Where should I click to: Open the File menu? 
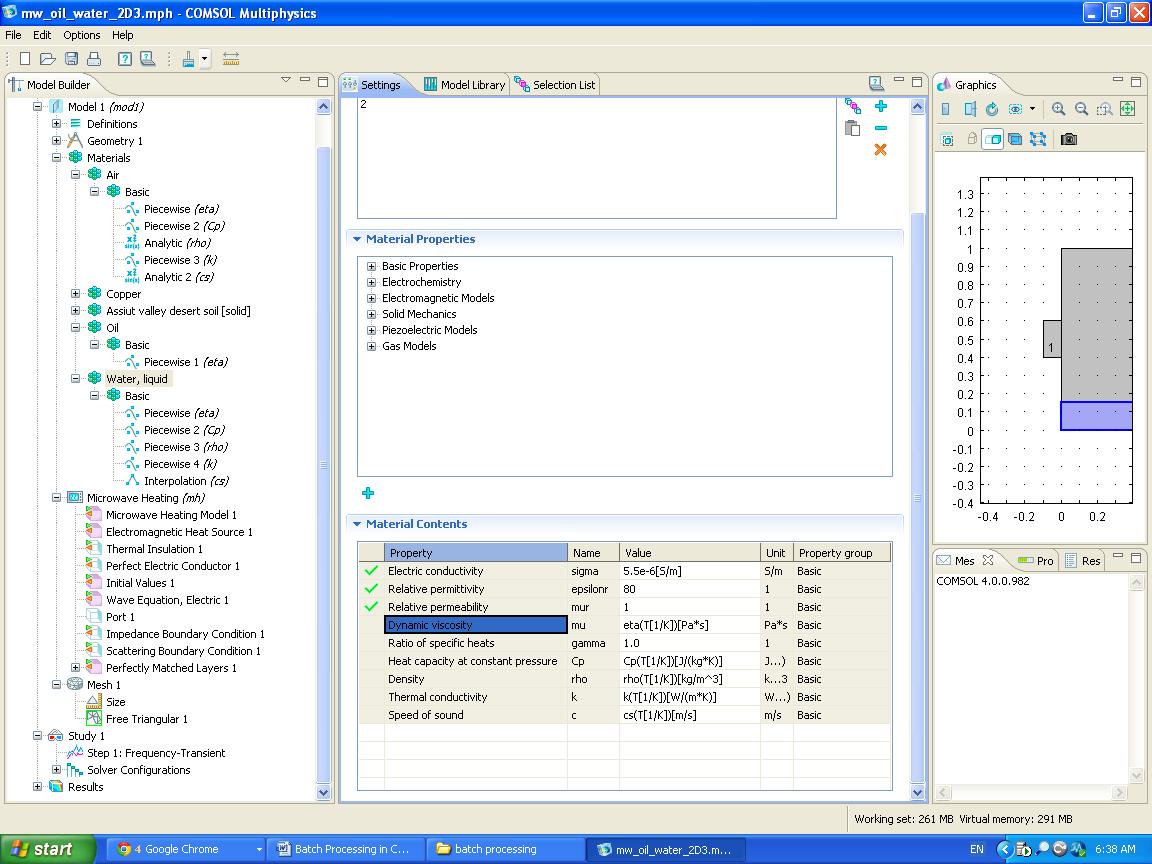coord(13,35)
